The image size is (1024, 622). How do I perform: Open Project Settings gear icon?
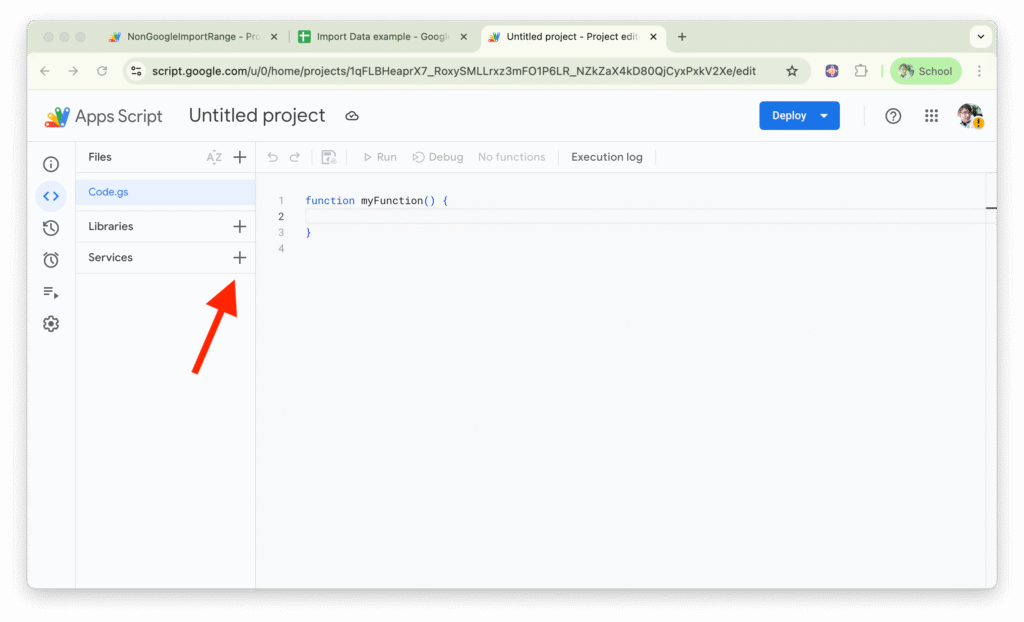(51, 324)
